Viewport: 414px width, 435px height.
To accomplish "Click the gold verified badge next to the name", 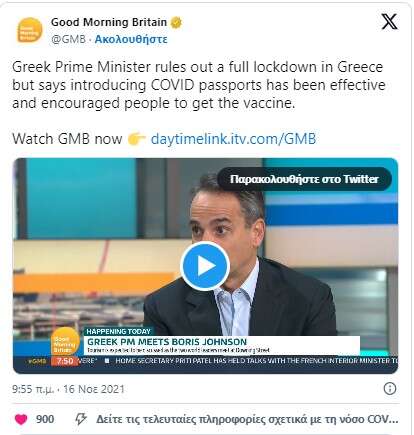I will (176, 23).
